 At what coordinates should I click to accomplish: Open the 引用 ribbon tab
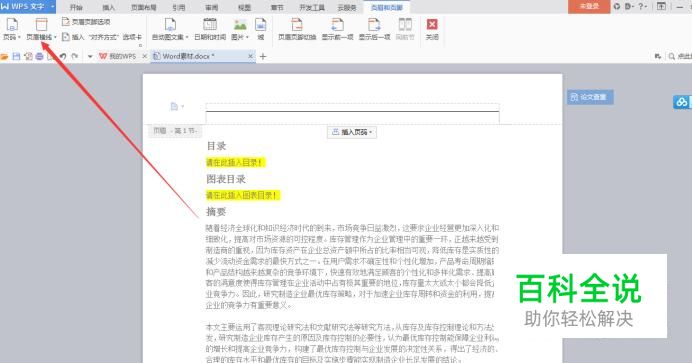click(179, 7)
